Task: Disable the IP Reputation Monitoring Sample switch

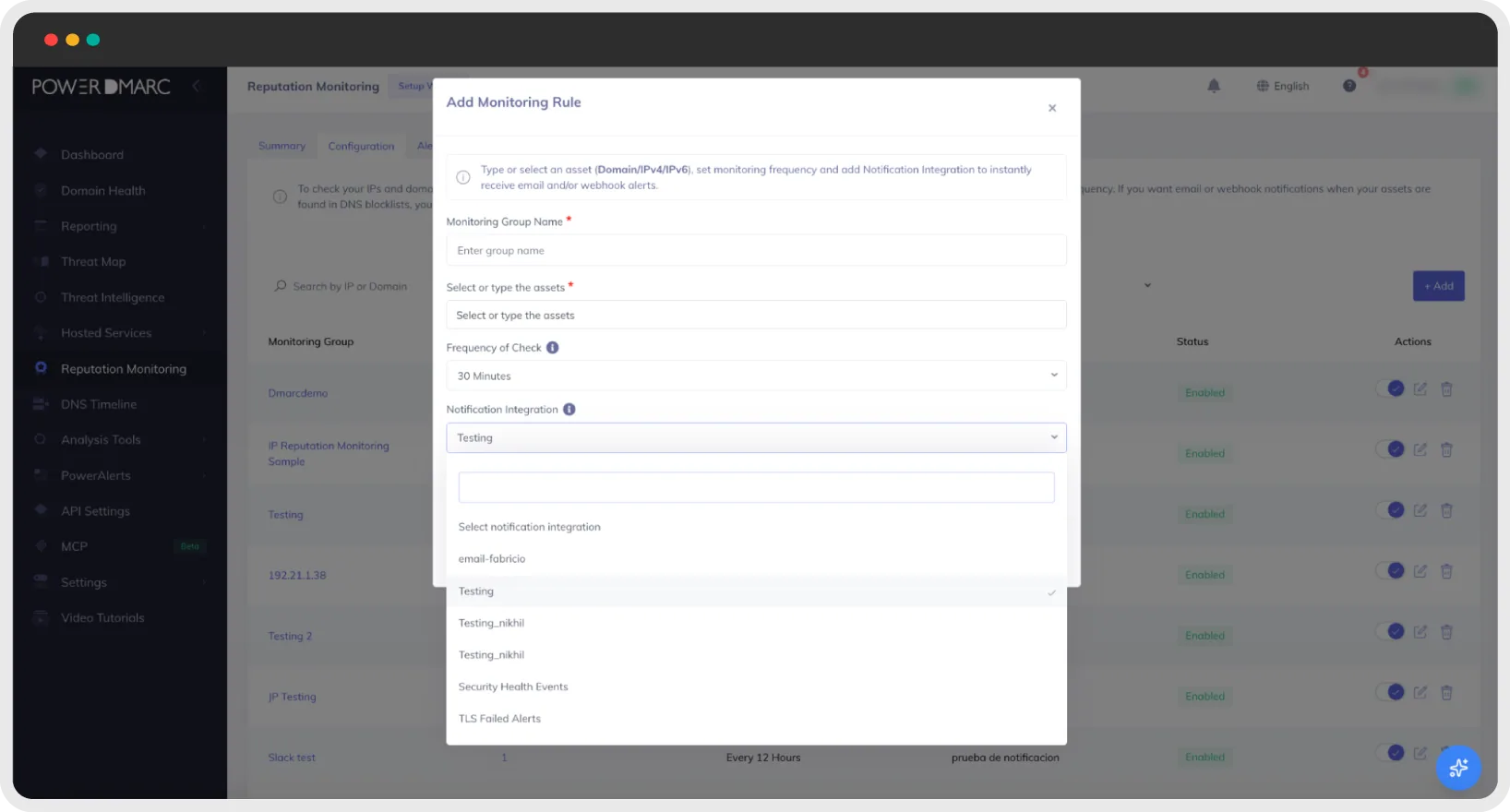Action: (1390, 449)
